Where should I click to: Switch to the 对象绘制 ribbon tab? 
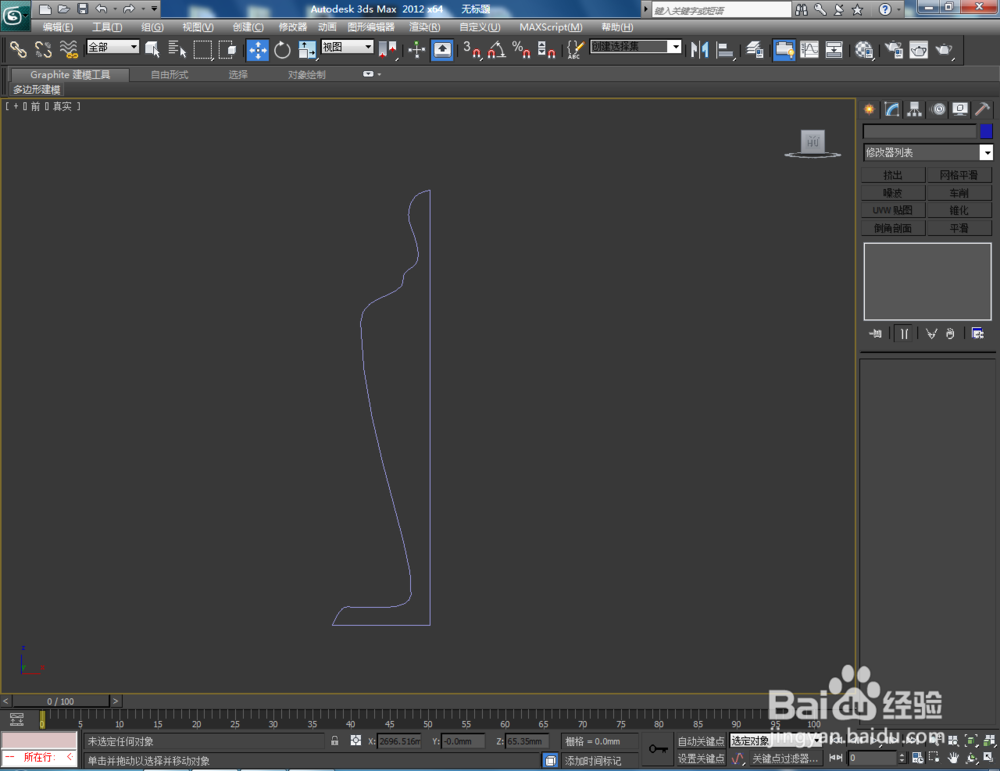pos(306,75)
